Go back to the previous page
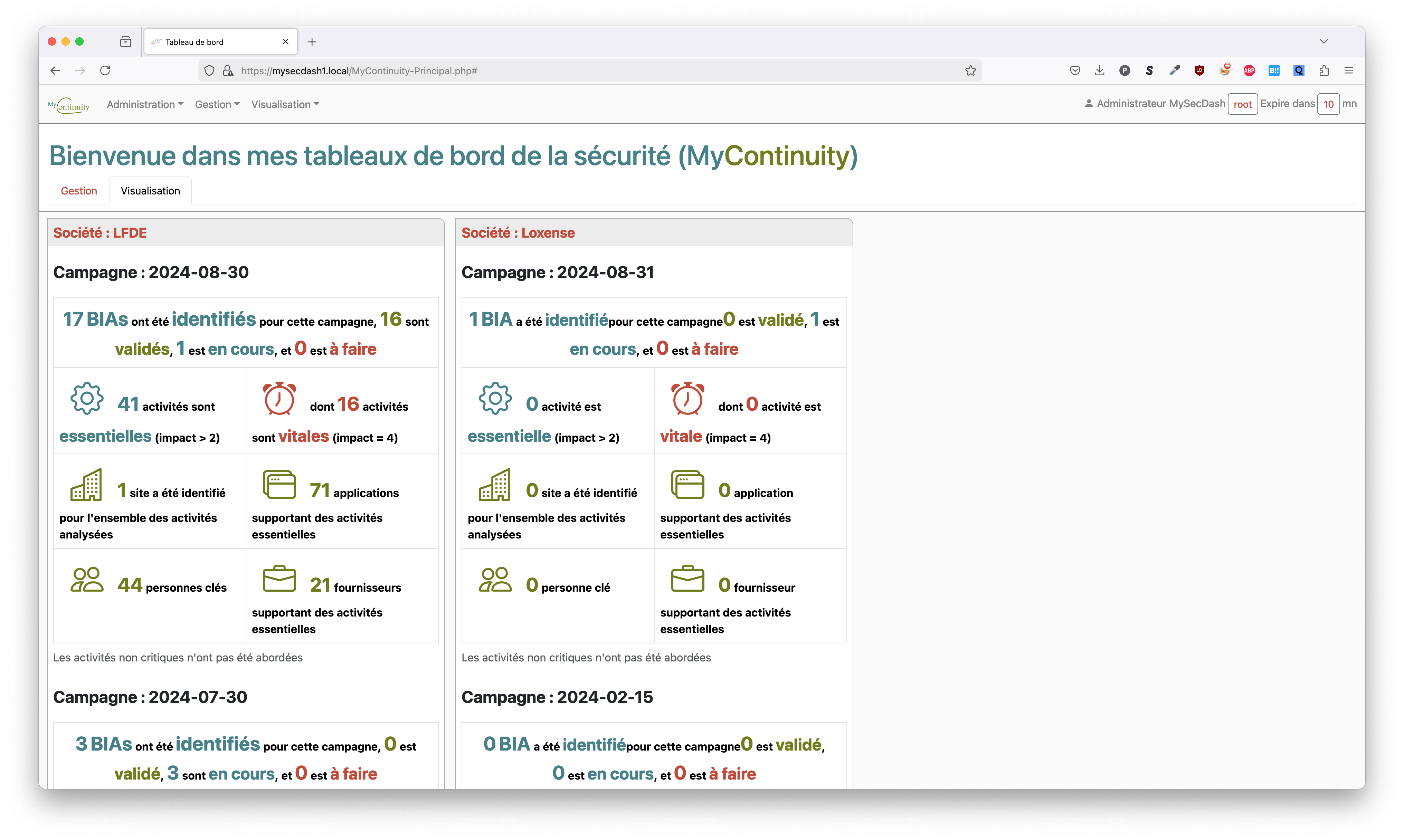Screen dimensions: 1404x840 pos(55,71)
